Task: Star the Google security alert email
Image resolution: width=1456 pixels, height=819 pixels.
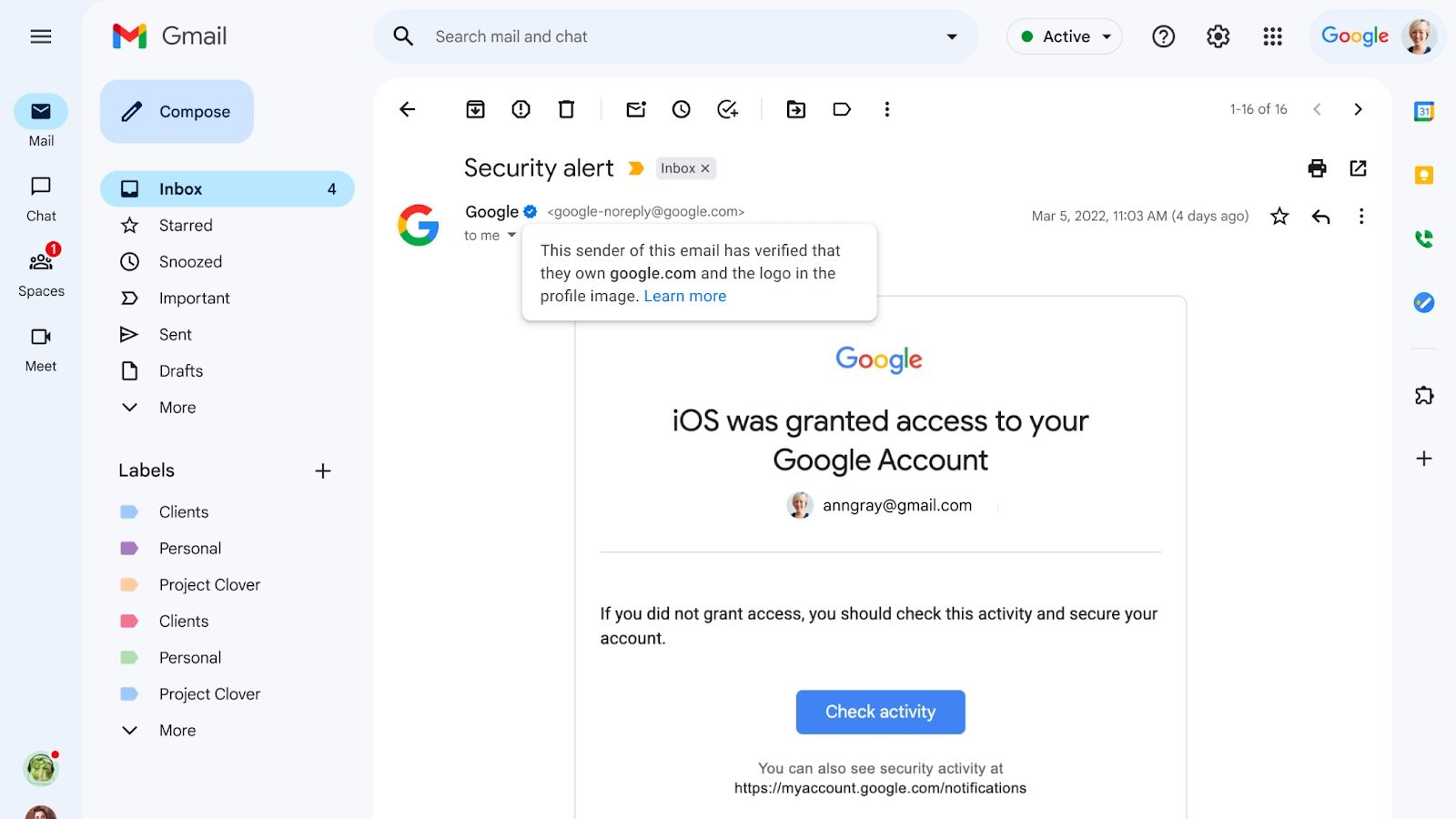Action: (x=1279, y=217)
